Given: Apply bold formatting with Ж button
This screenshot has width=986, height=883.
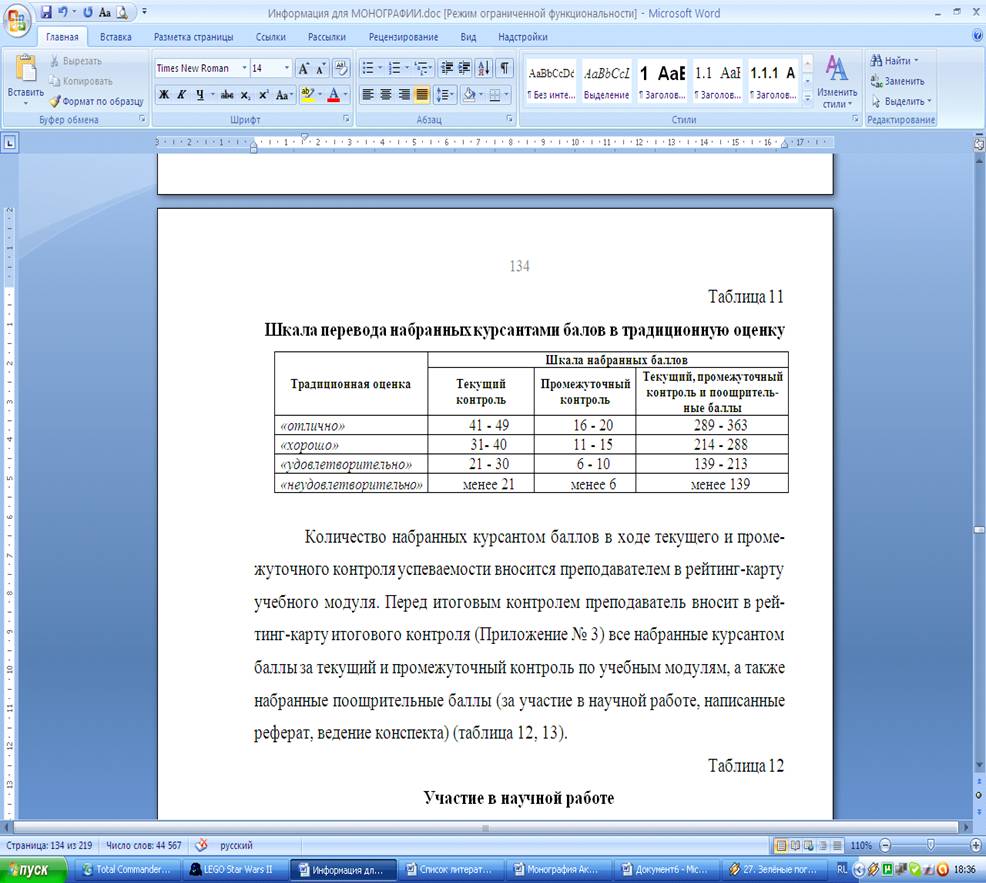Looking at the screenshot, I should click(x=164, y=95).
